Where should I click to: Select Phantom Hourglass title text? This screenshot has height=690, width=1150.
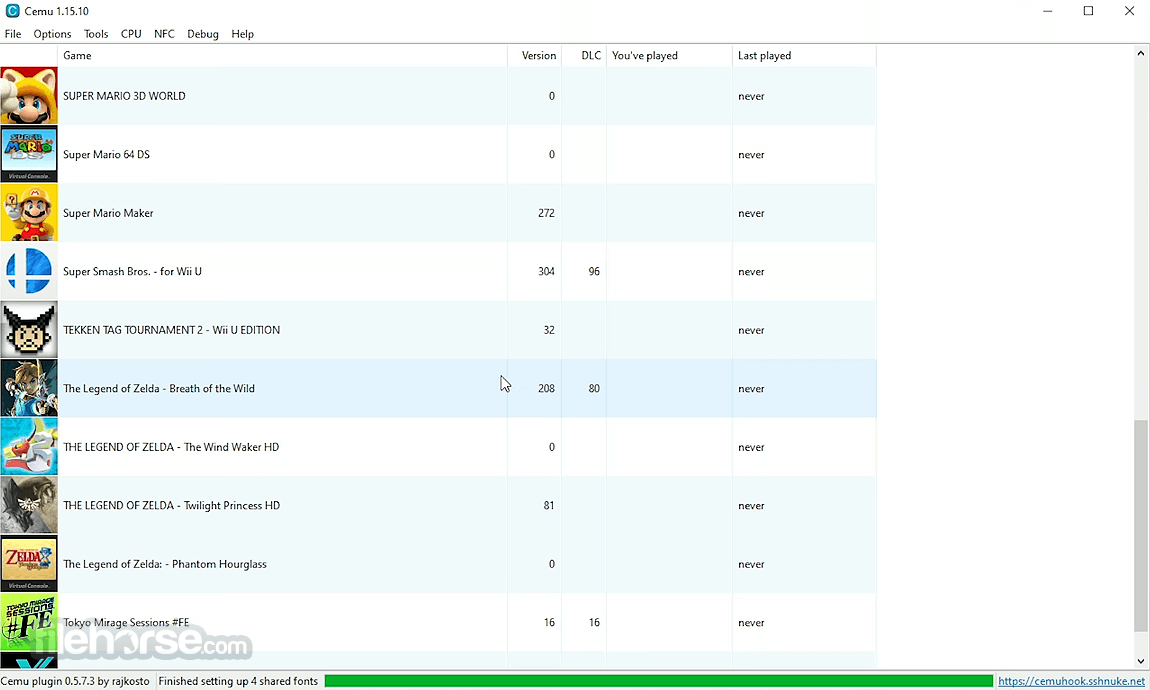click(x=165, y=564)
